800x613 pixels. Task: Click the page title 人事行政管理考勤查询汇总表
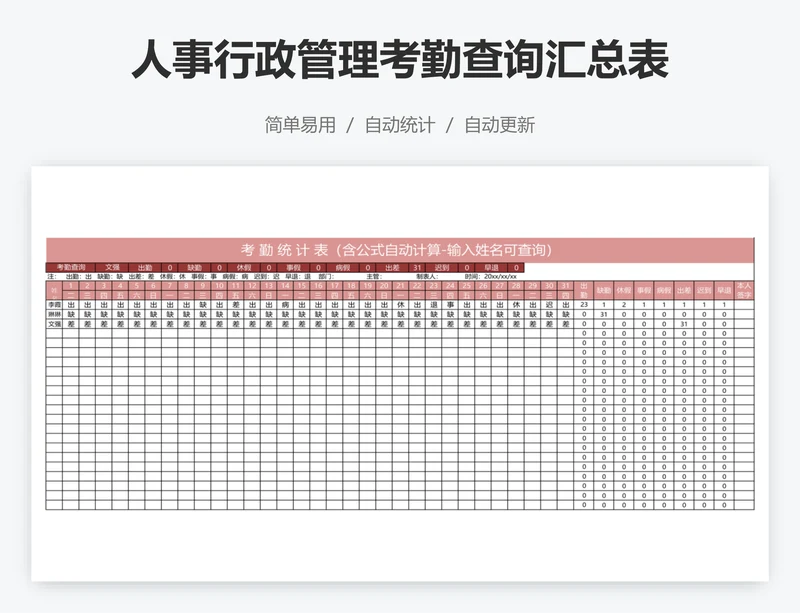[400, 60]
